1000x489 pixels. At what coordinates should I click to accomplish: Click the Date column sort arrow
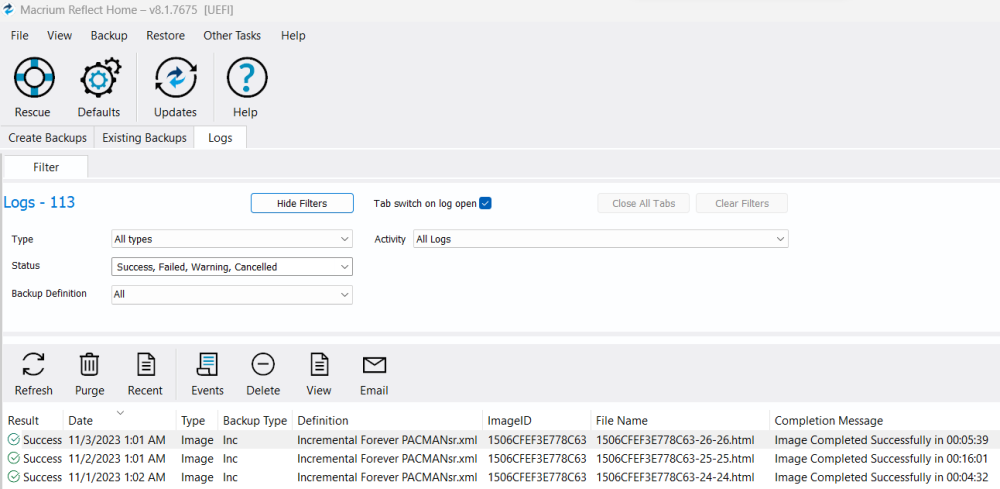coord(120,412)
